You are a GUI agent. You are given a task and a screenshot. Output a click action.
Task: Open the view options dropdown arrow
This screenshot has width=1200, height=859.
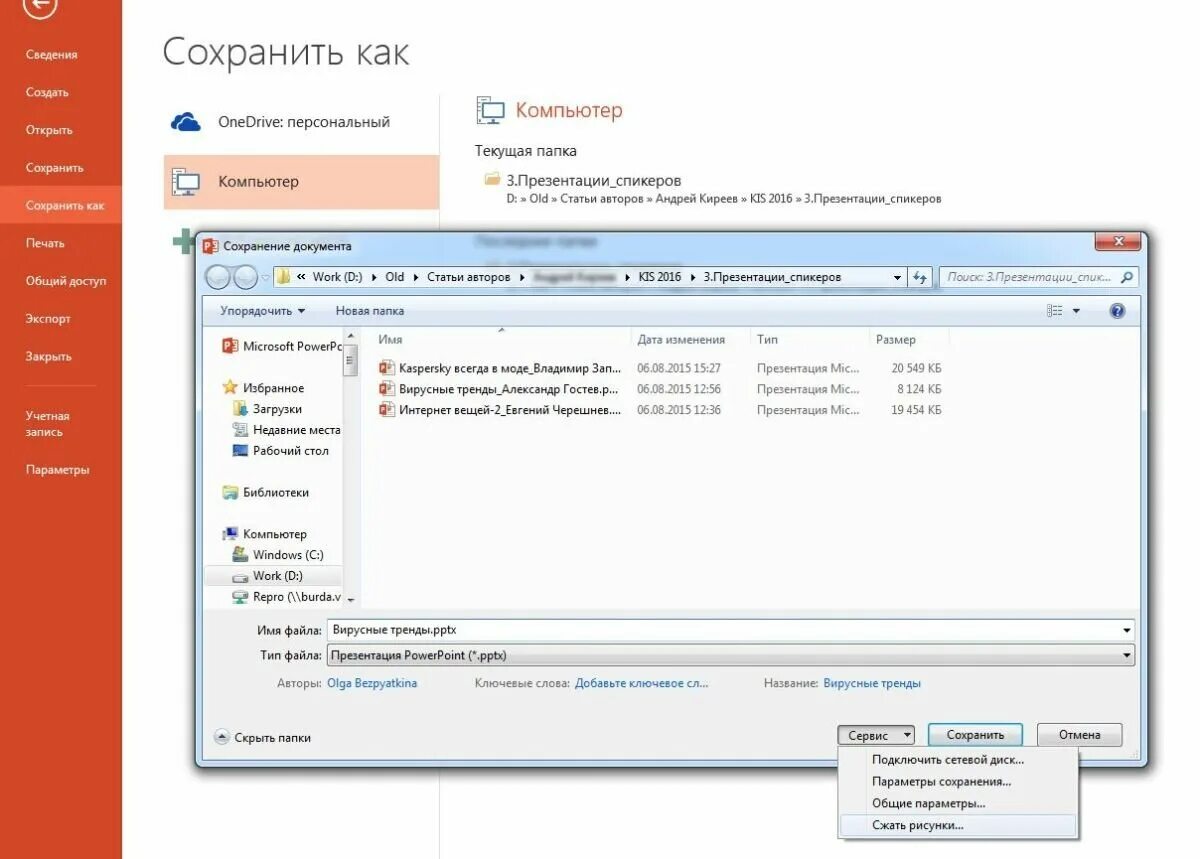pos(1077,311)
